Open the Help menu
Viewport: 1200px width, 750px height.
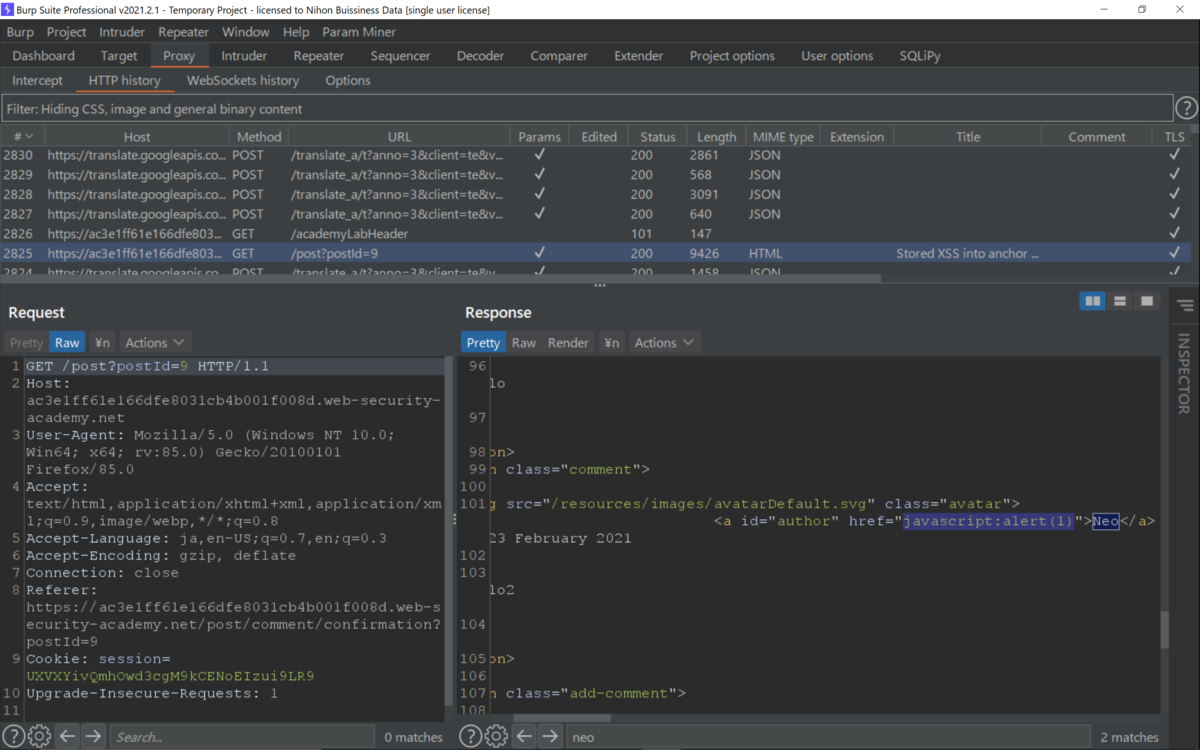click(296, 32)
